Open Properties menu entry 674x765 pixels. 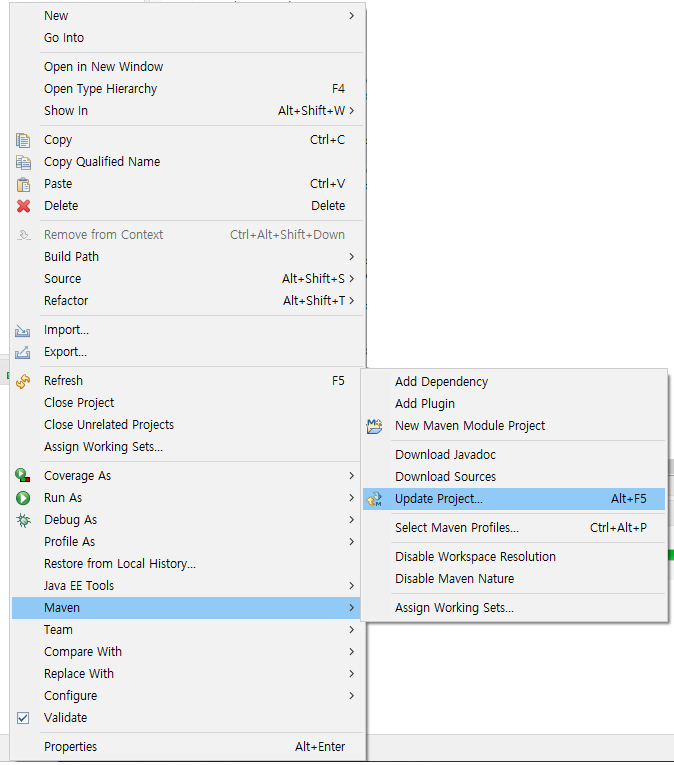coord(70,747)
